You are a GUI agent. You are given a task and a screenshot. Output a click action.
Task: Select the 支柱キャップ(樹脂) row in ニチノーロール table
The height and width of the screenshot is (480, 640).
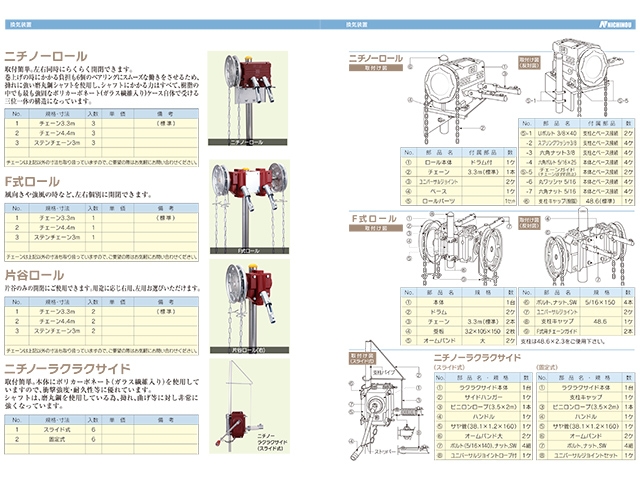coord(576,201)
